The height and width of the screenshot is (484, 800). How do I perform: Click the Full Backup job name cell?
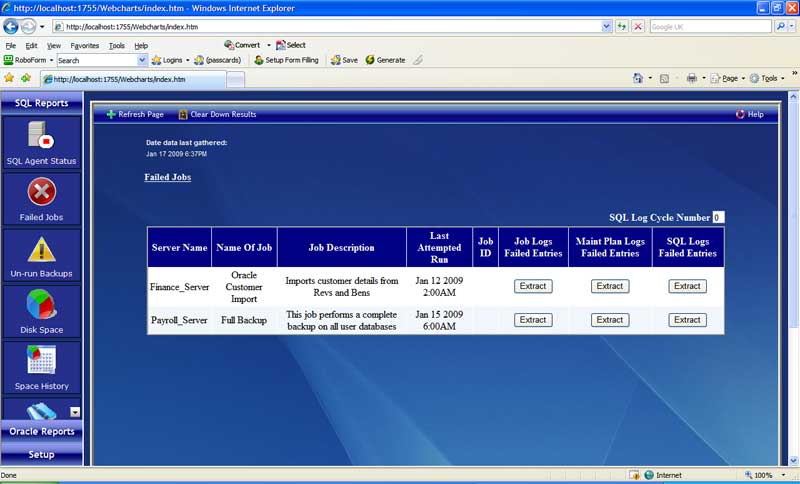tap(244, 320)
